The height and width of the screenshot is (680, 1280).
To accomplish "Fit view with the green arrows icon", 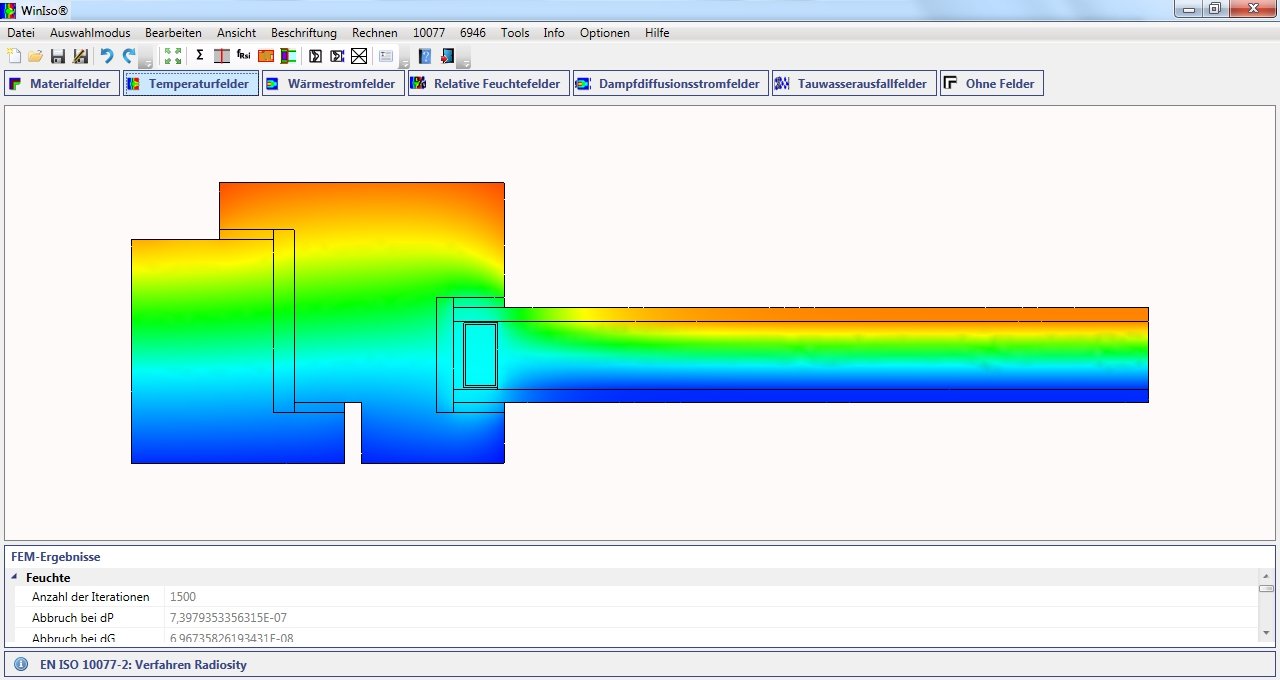I will (173, 56).
